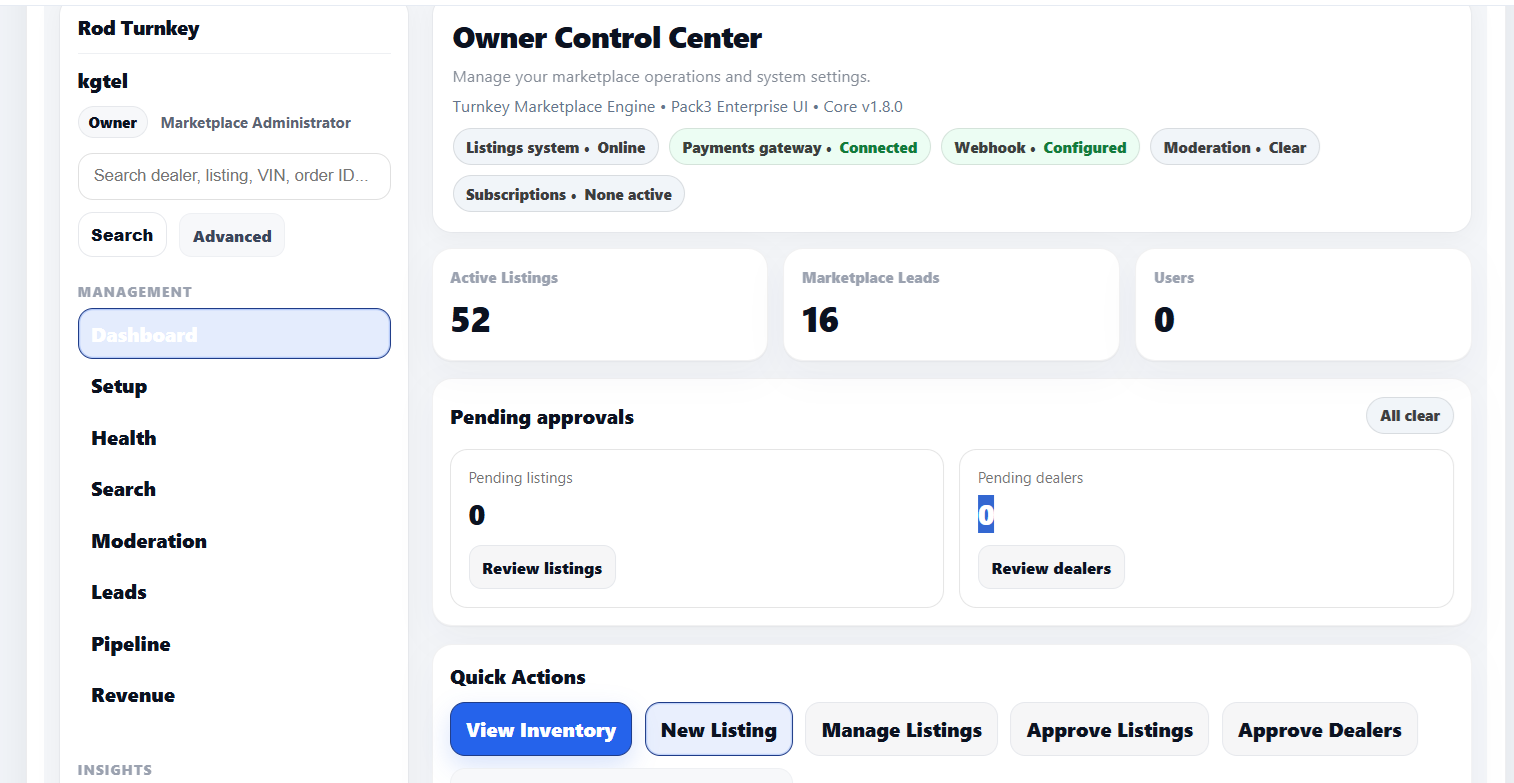Go to the Revenue page

tap(132, 694)
